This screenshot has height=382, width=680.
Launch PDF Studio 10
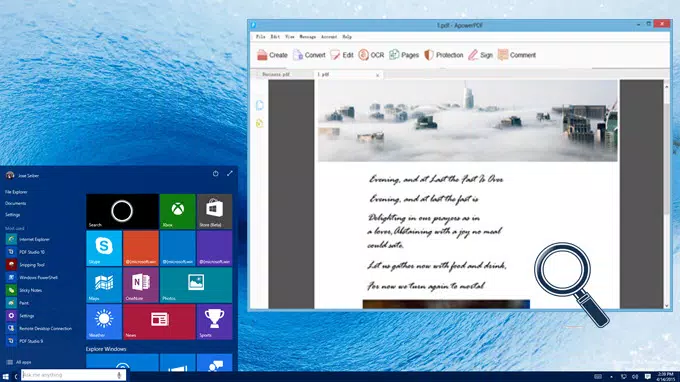coord(26,252)
